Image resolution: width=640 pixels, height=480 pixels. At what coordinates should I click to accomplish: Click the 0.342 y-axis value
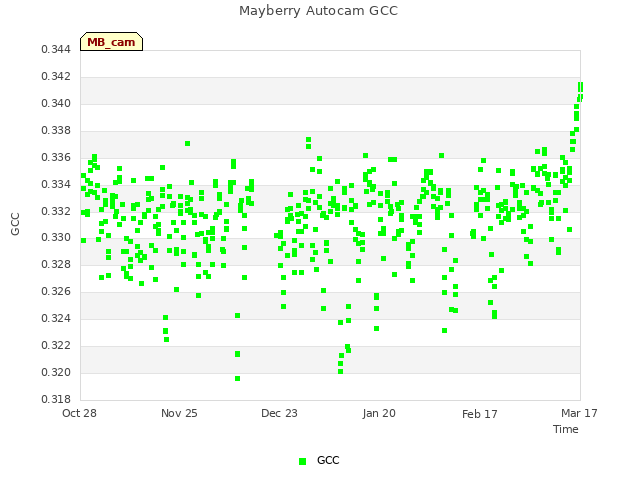tap(56, 77)
